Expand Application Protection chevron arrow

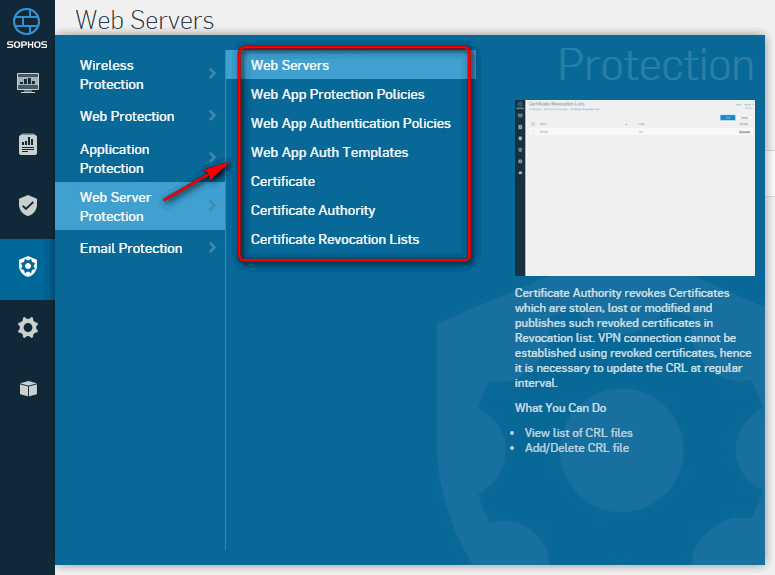(x=213, y=157)
